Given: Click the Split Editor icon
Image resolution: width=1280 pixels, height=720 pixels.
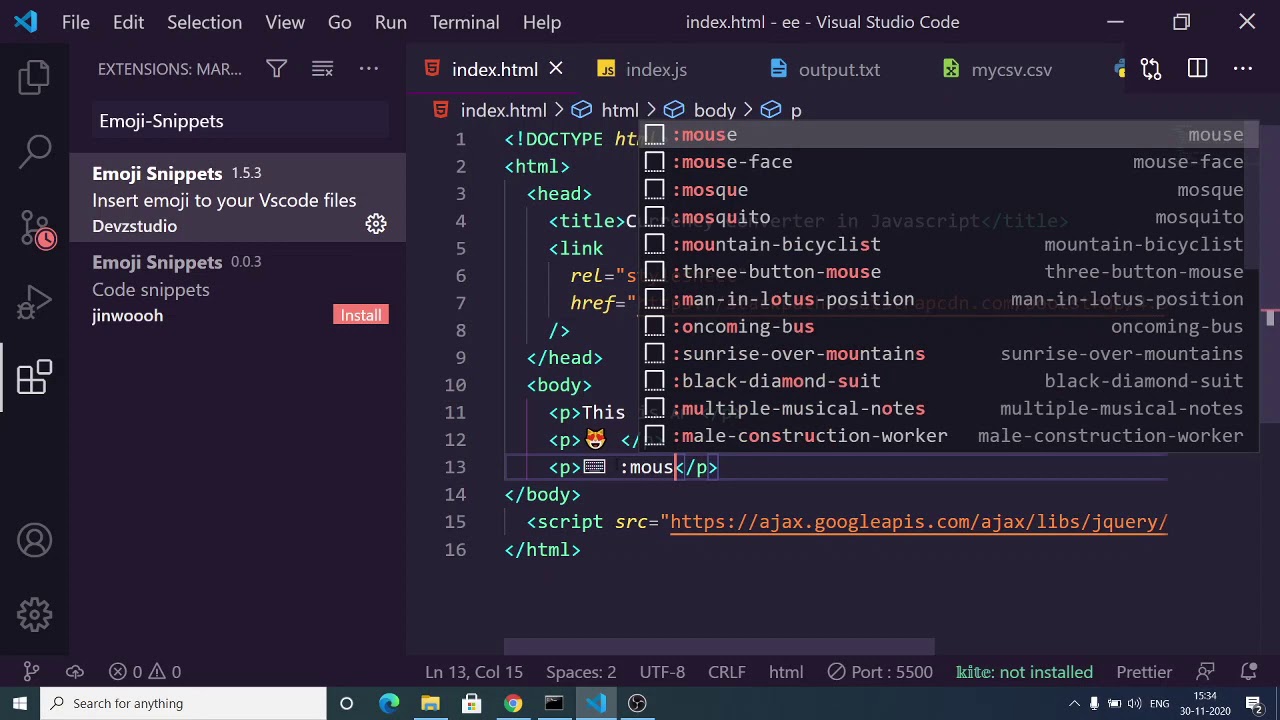Looking at the screenshot, I should (1197, 69).
